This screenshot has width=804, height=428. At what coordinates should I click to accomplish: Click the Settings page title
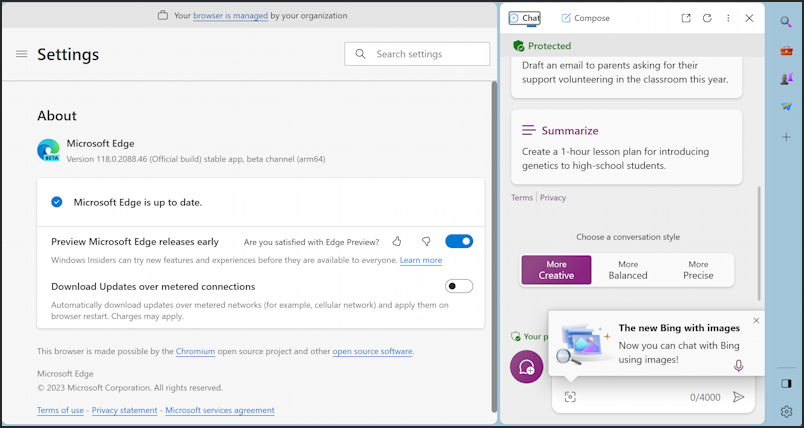point(68,54)
